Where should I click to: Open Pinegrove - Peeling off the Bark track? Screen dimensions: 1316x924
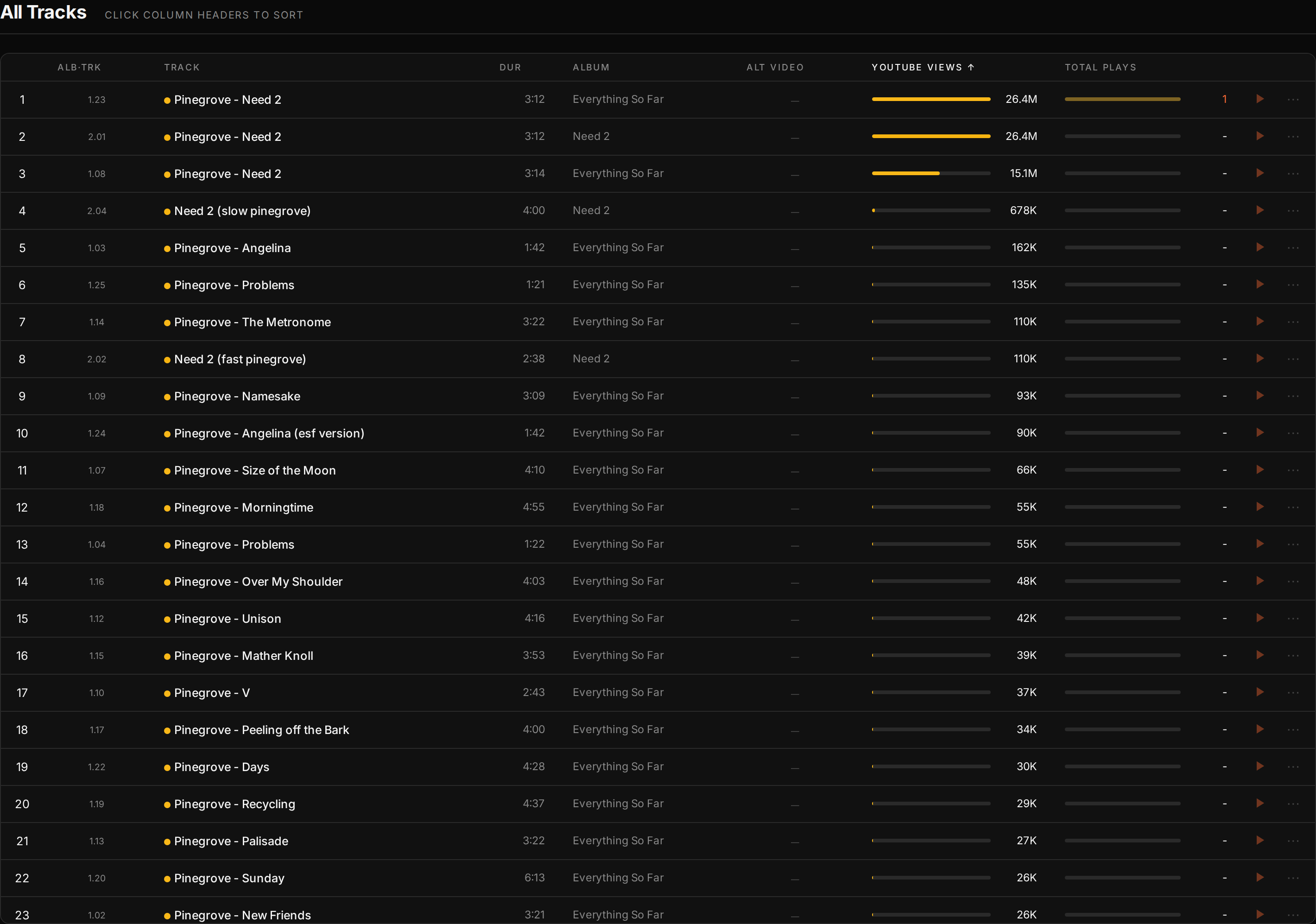coord(261,730)
